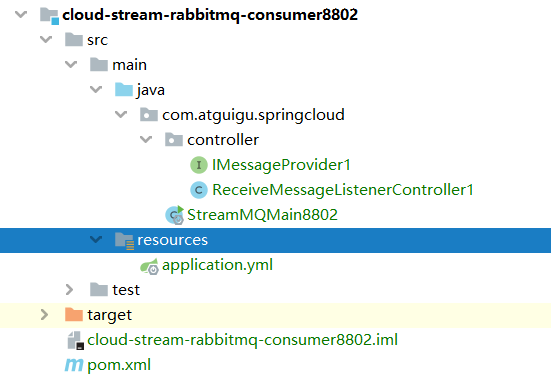Click the application.yml Spring config icon
Screen dimensions: 551x380
pyautogui.click(x=149, y=266)
